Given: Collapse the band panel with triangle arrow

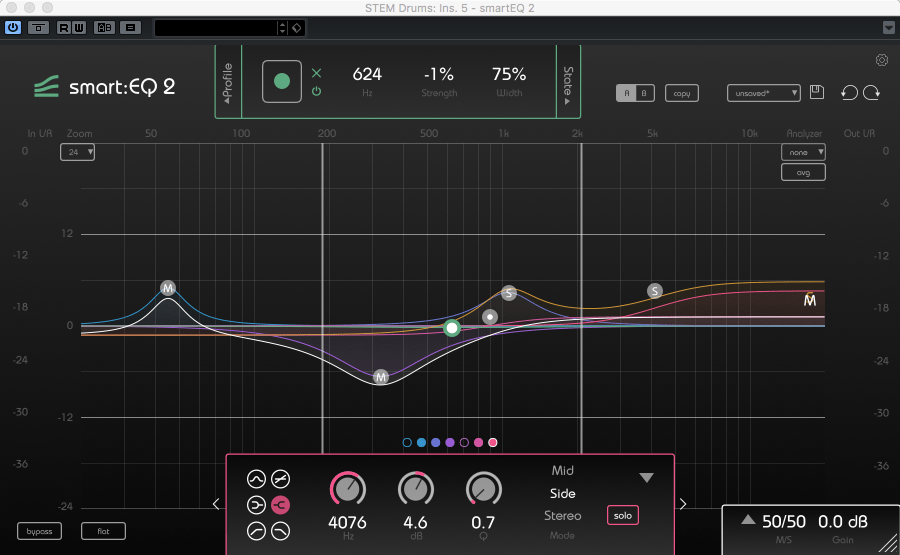Looking at the screenshot, I should (646, 478).
